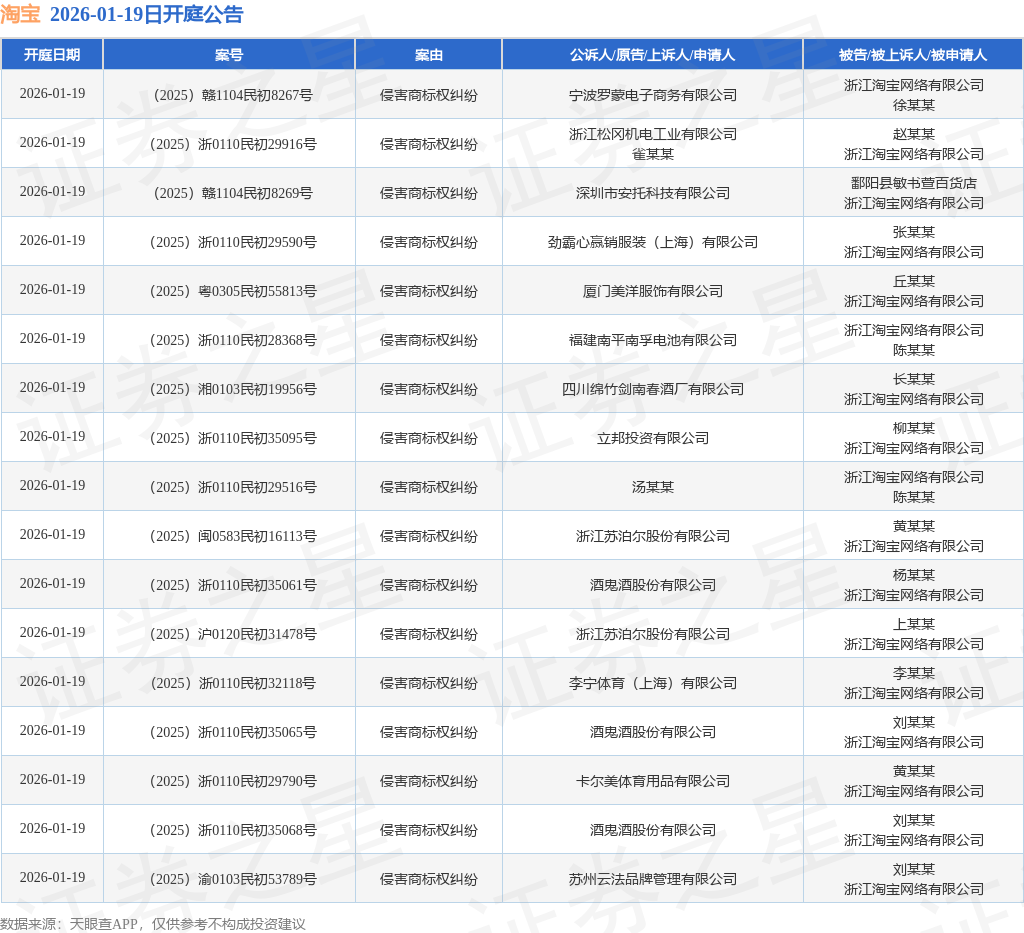
Task: Click plaintiff 厦门美洋服饰有限公司
Action: 652,291
